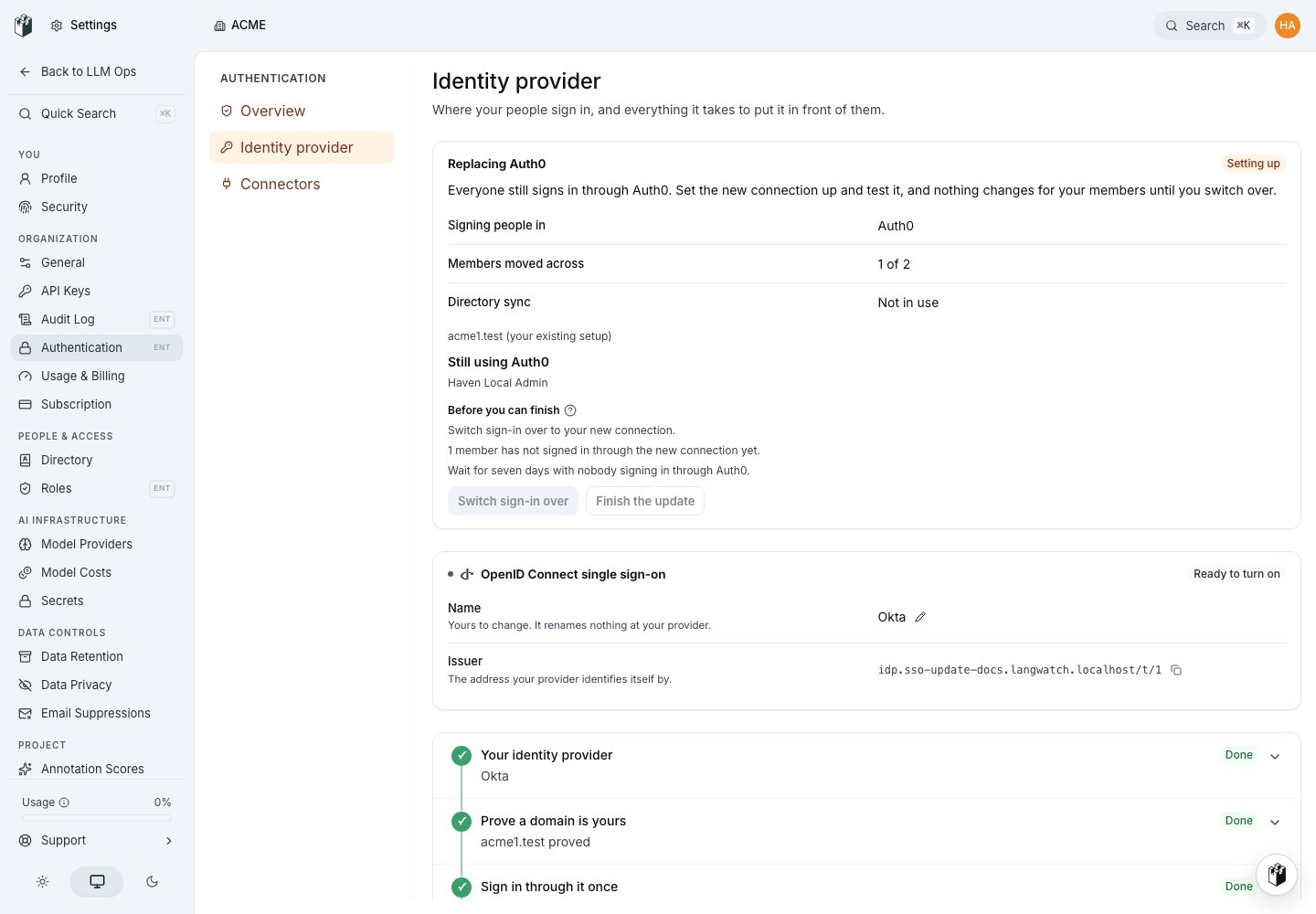Viewport: 1316px width, 914px height.
Task: Click the Subscription card icon
Action: (x=26, y=404)
